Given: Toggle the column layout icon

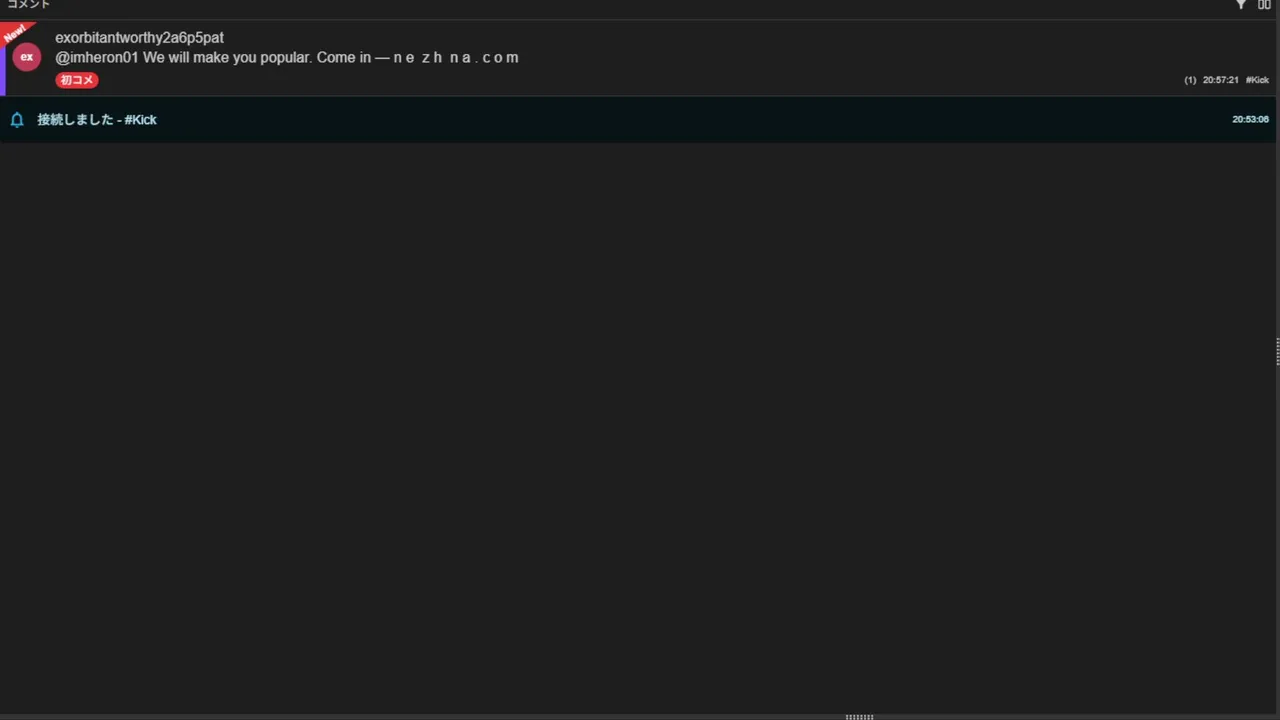Looking at the screenshot, I should 1264,5.
